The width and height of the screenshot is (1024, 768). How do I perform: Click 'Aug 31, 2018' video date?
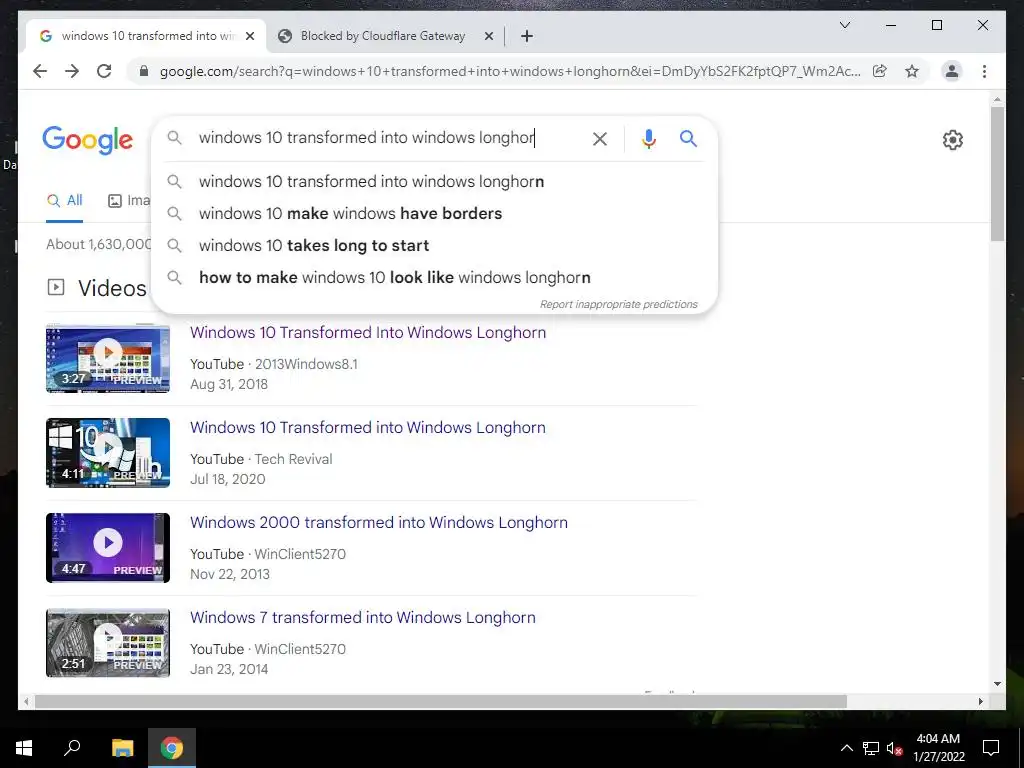[229, 384]
